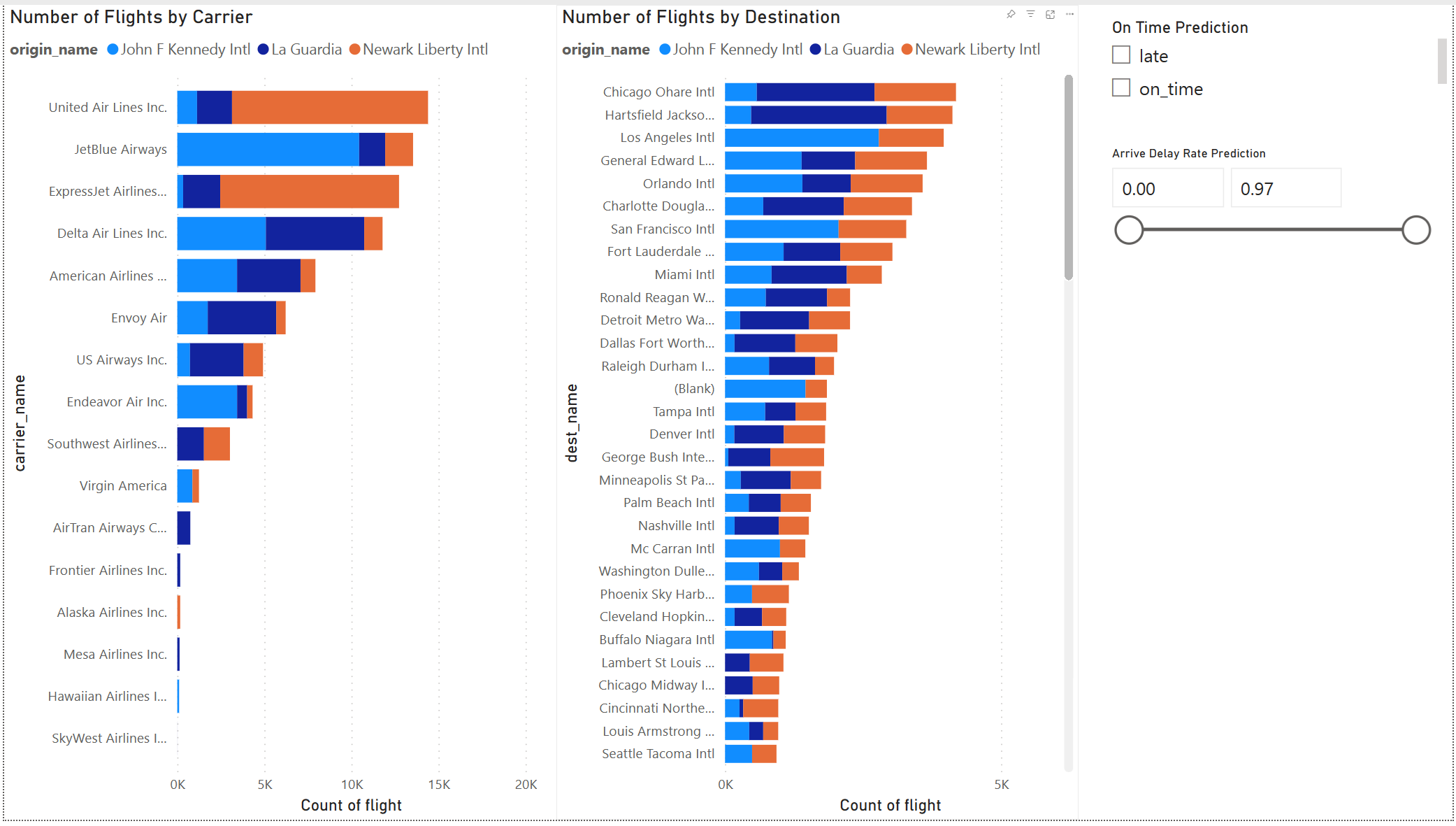Enable the 'late' On Time Prediction checkbox

[x=1118, y=56]
